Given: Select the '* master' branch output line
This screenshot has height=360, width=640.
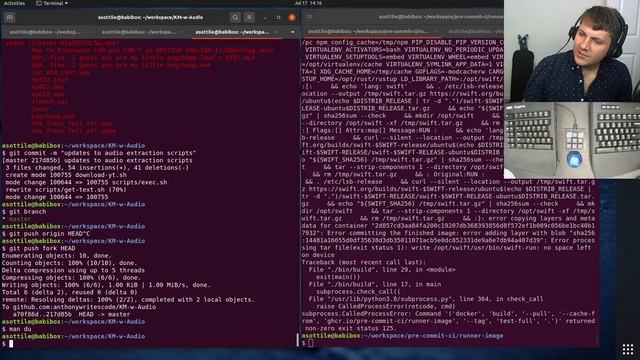Looking at the screenshot, I should [x=16, y=219].
